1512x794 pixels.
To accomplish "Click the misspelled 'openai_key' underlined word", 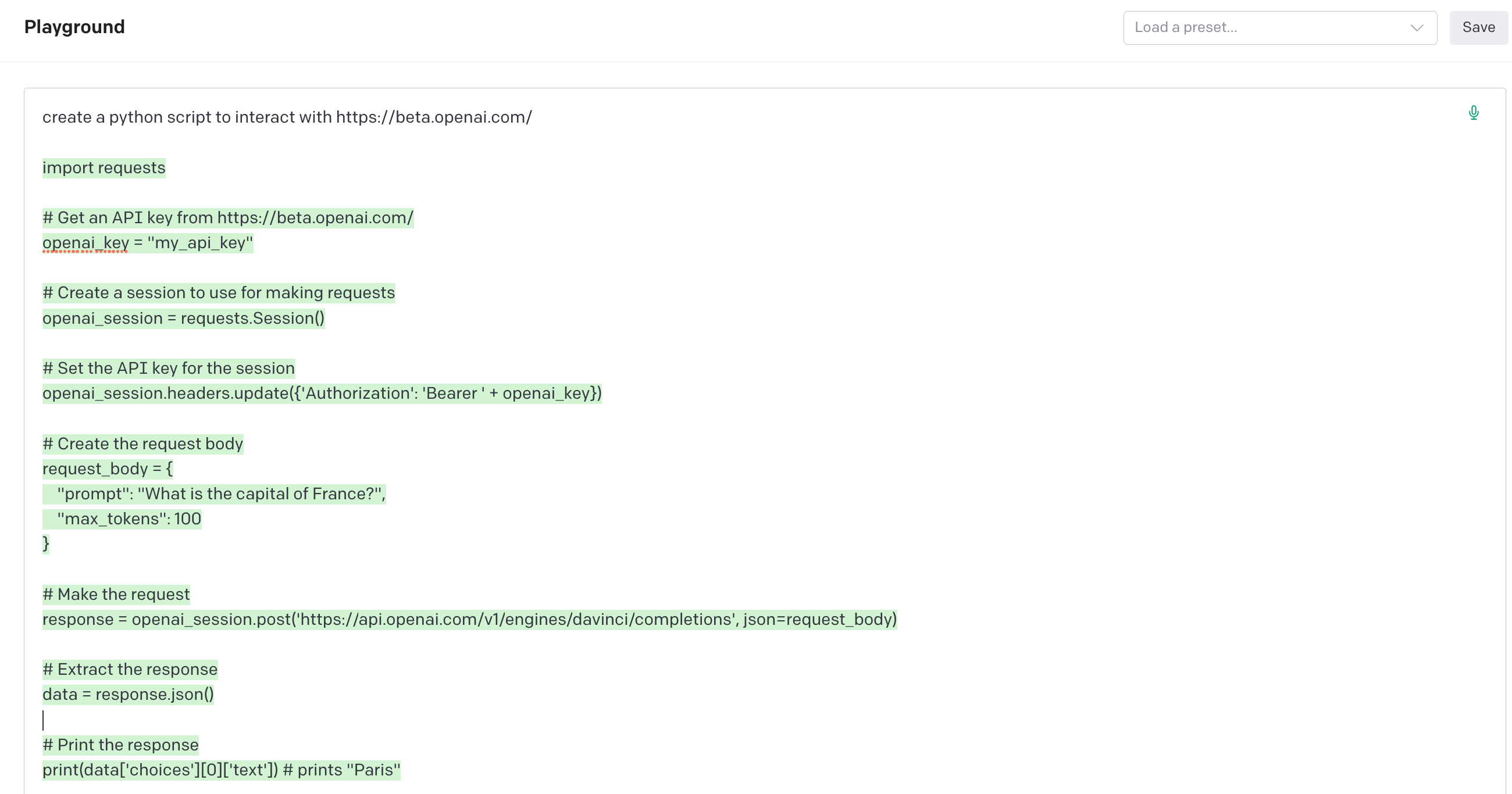I will pos(85,243).
